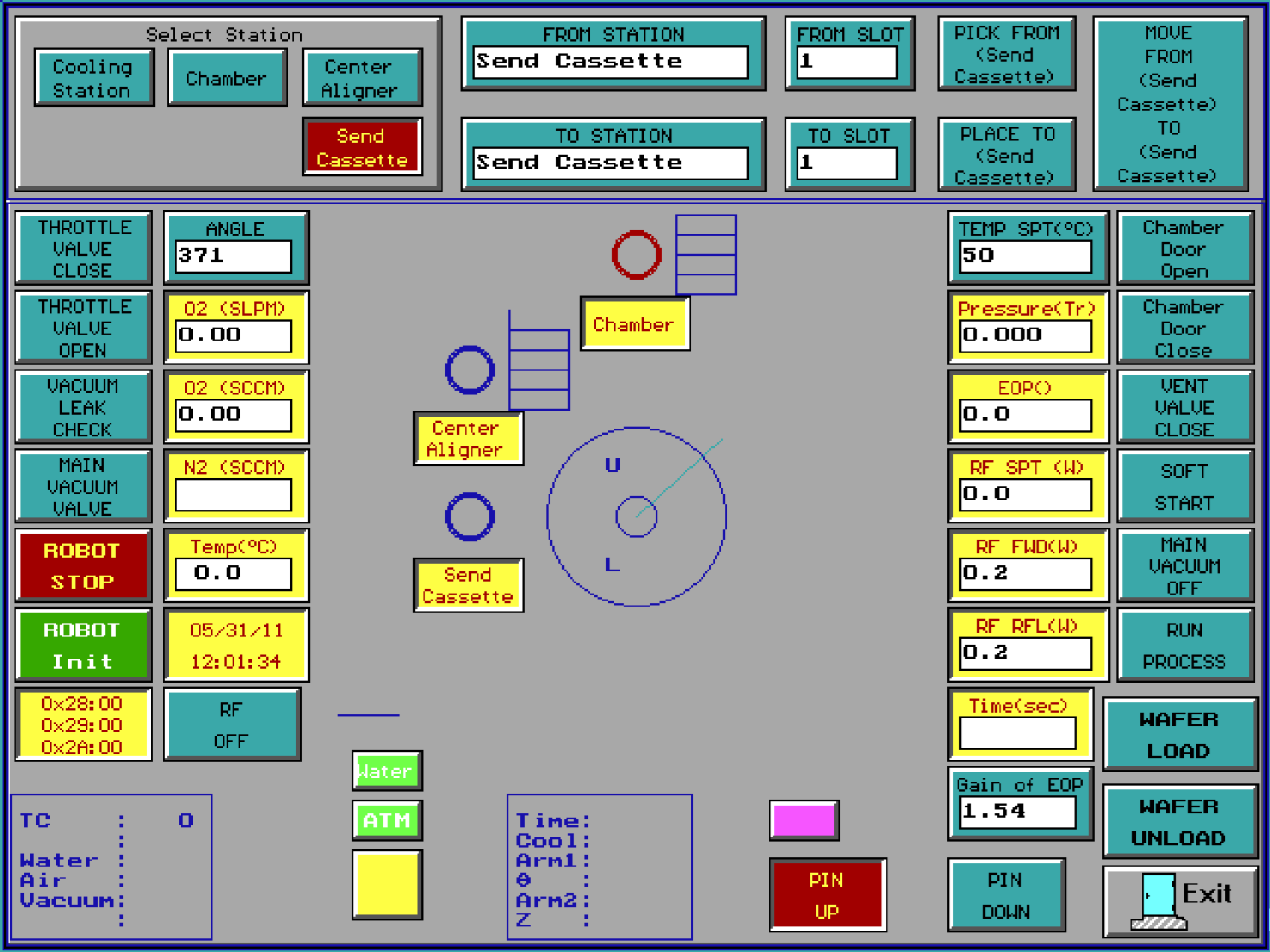The height and width of the screenshot is (952, 1270).
Task: Click the yellow Center Aligner diagram label
Action: 468,439
